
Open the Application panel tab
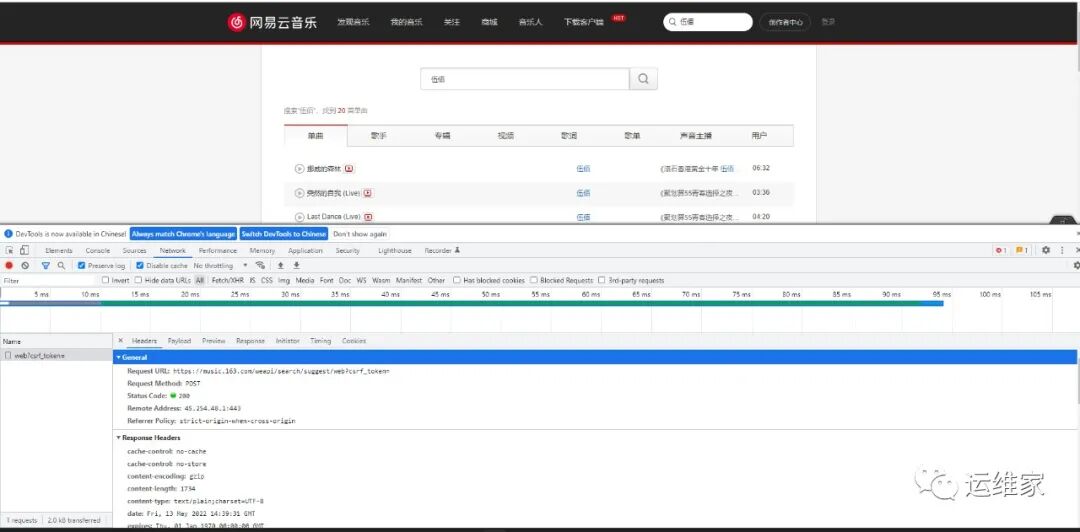(x=305, y=251)
